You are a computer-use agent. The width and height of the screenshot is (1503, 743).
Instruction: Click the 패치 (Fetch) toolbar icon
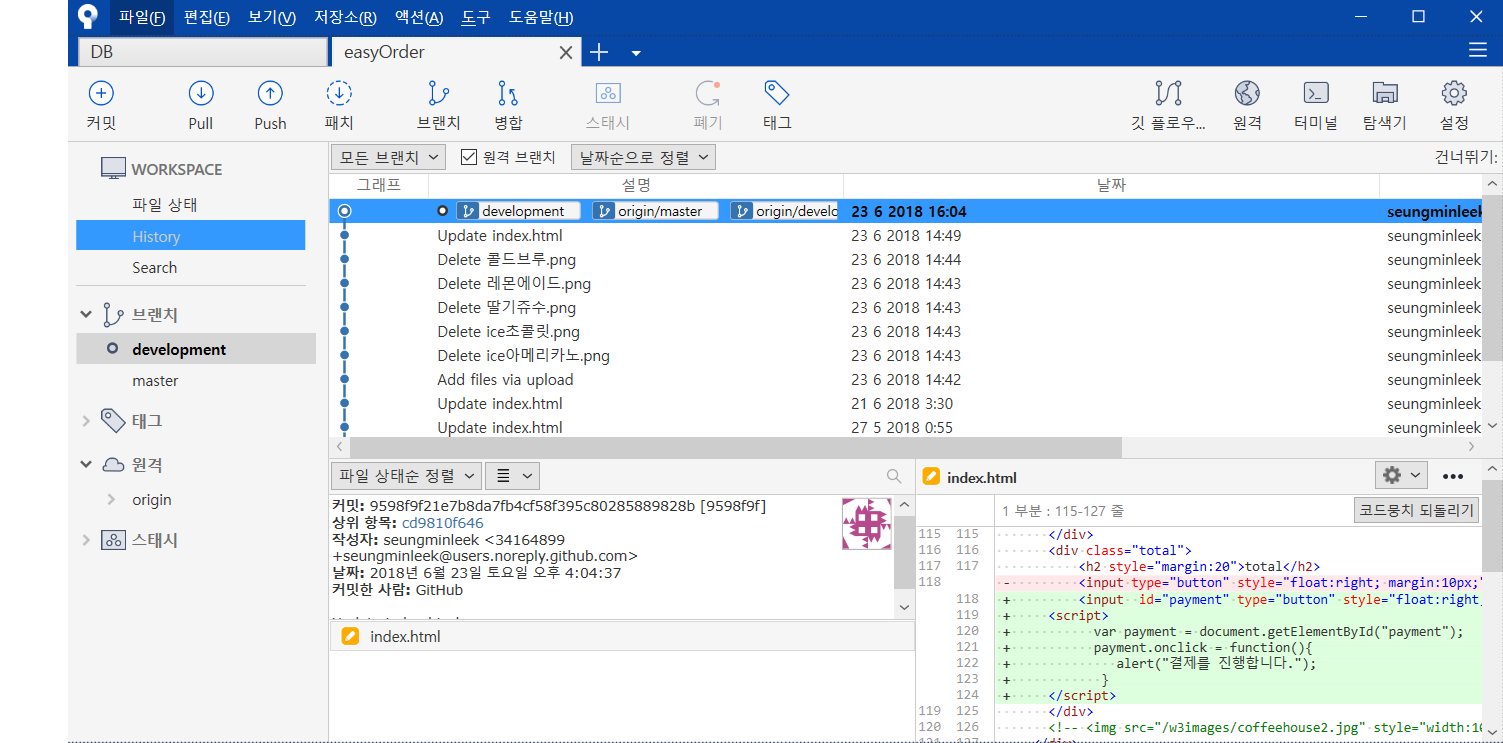[339, 94]
